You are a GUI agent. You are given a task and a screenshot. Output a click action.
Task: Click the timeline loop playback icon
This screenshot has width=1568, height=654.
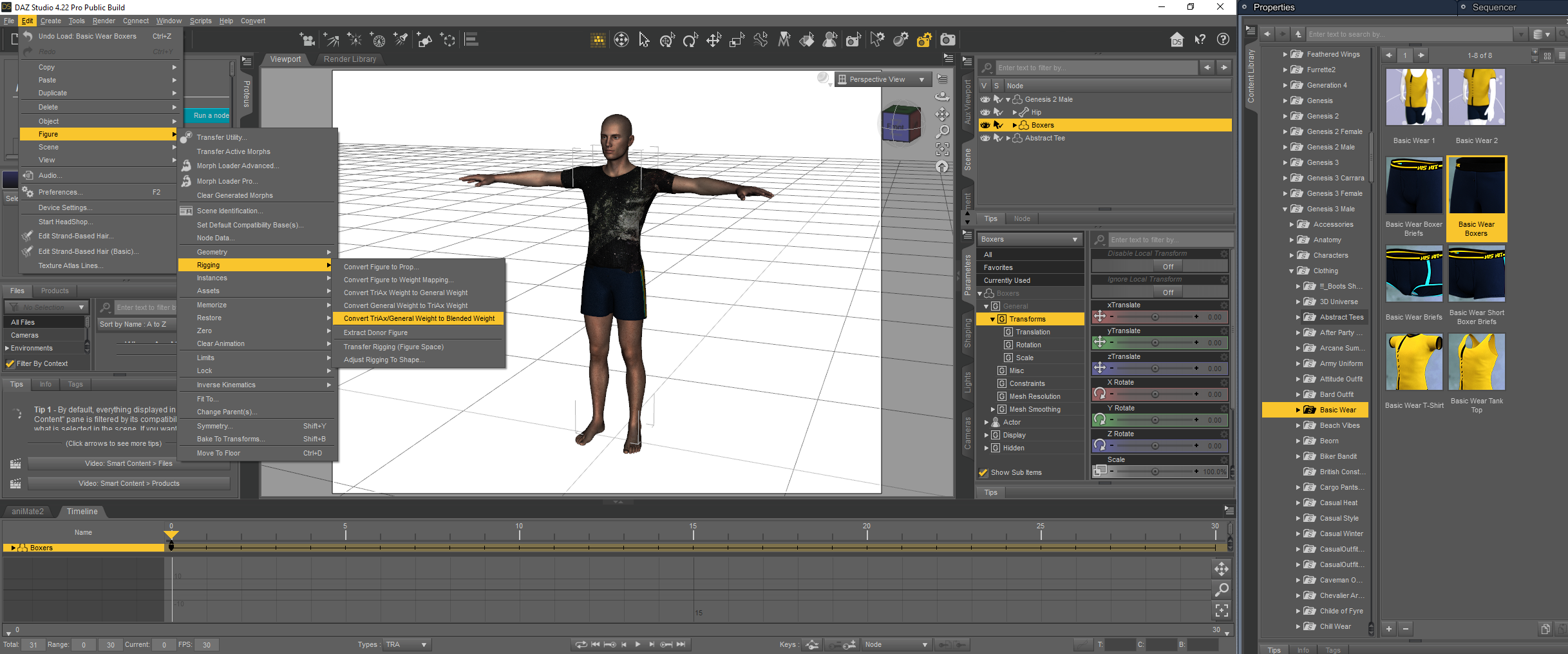point(581,644)
